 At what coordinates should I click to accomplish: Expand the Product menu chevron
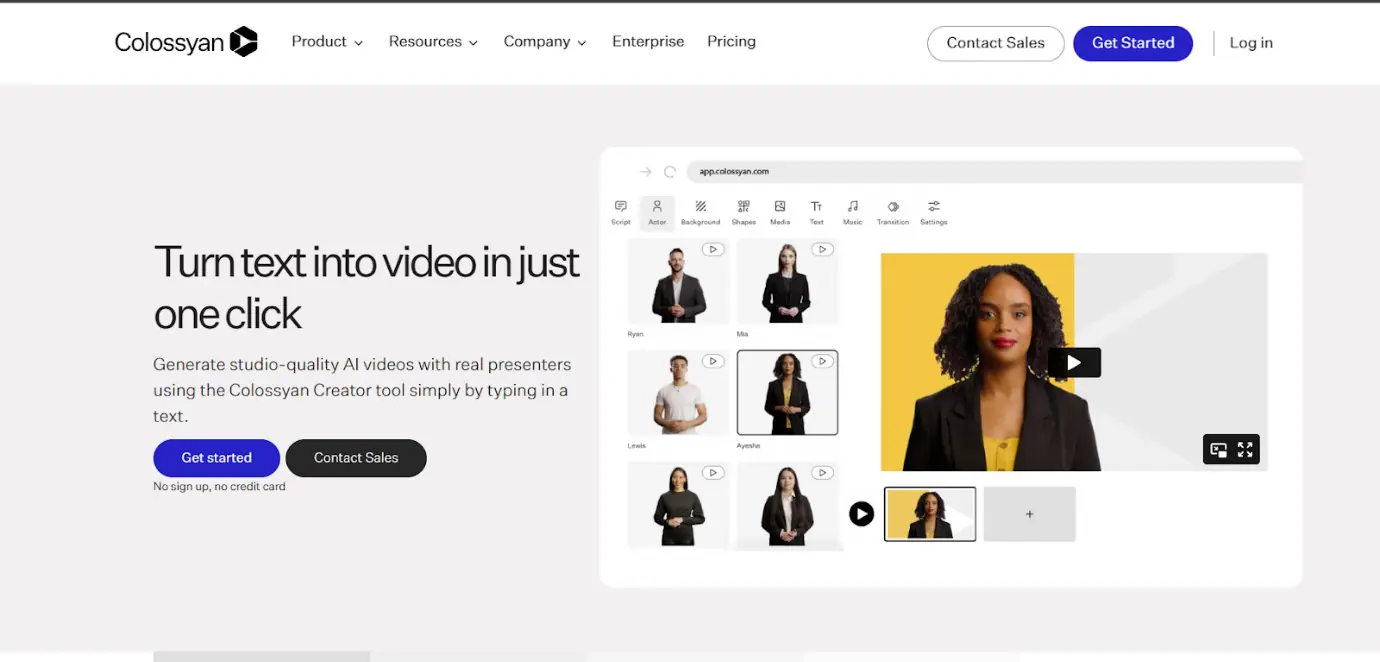(358, 43)
